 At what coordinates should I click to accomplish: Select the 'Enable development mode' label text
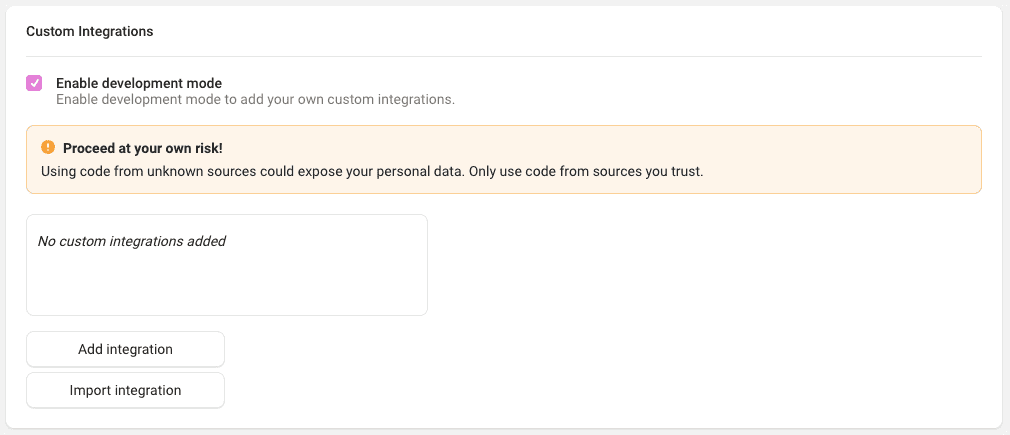pos(139,83)
